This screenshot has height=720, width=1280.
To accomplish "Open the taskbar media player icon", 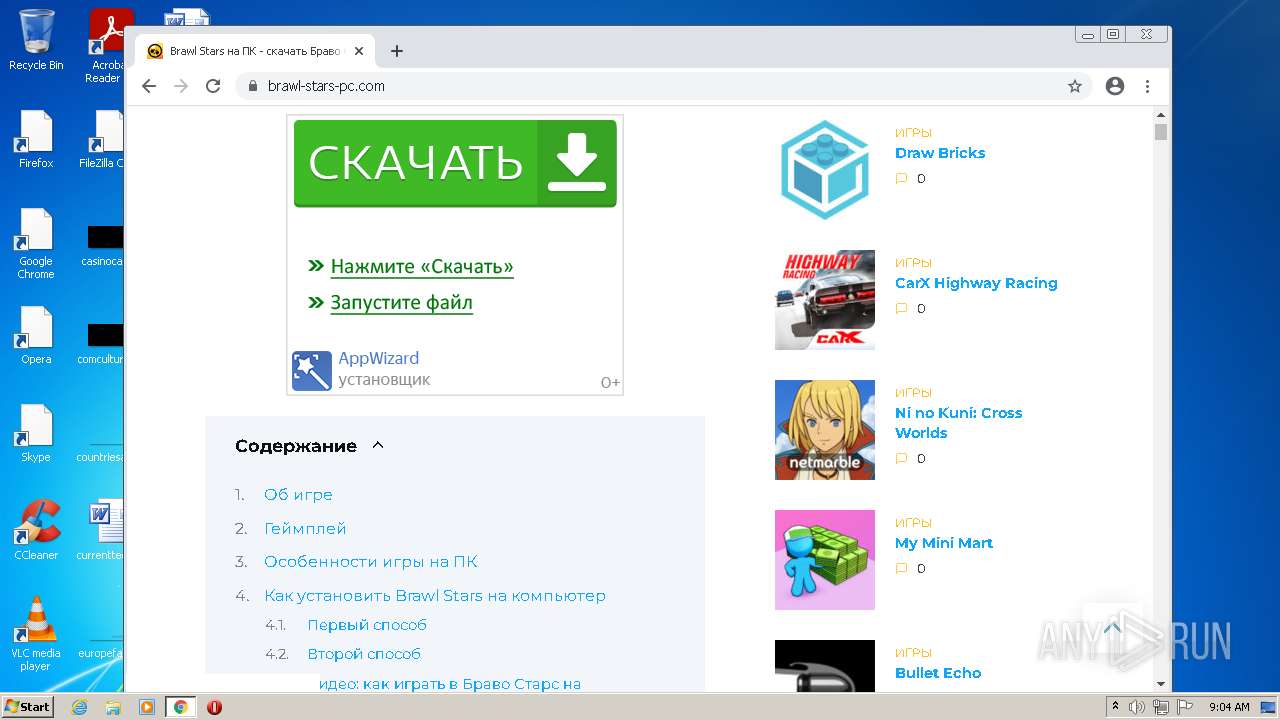I will (147, 707).
